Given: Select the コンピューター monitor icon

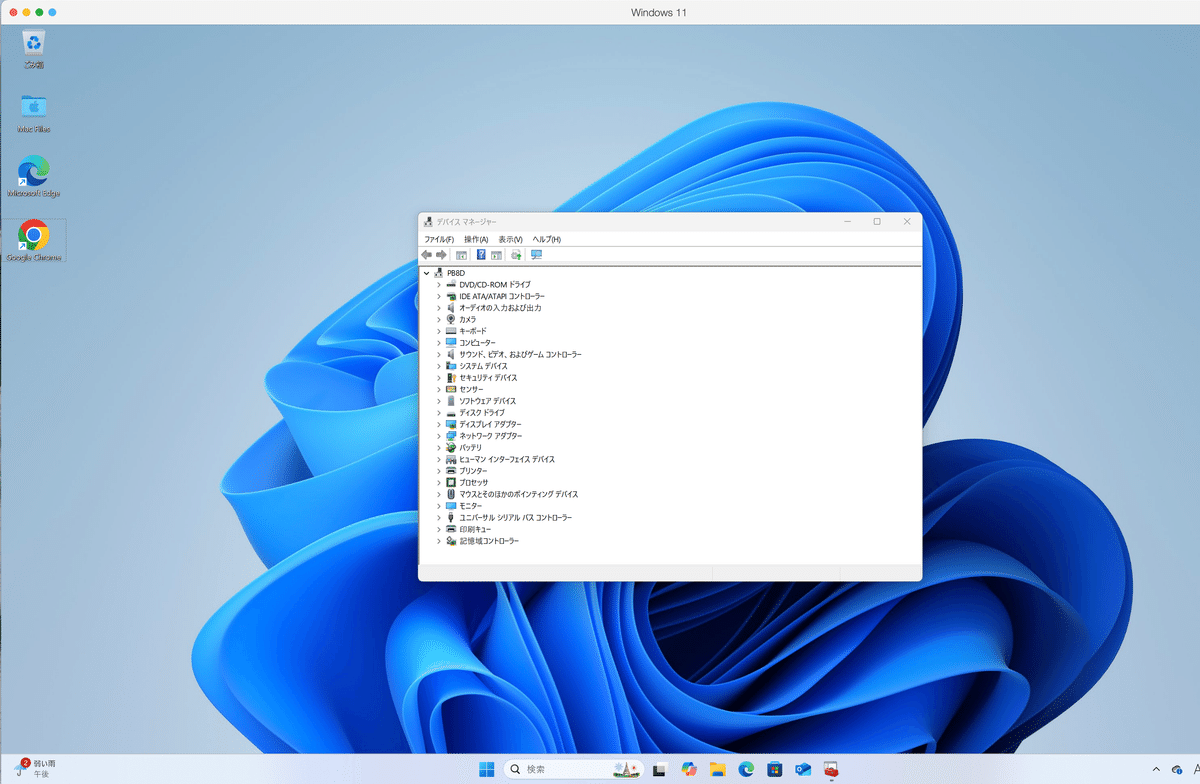Looking at the screenshot, I should tap(451, 343).
